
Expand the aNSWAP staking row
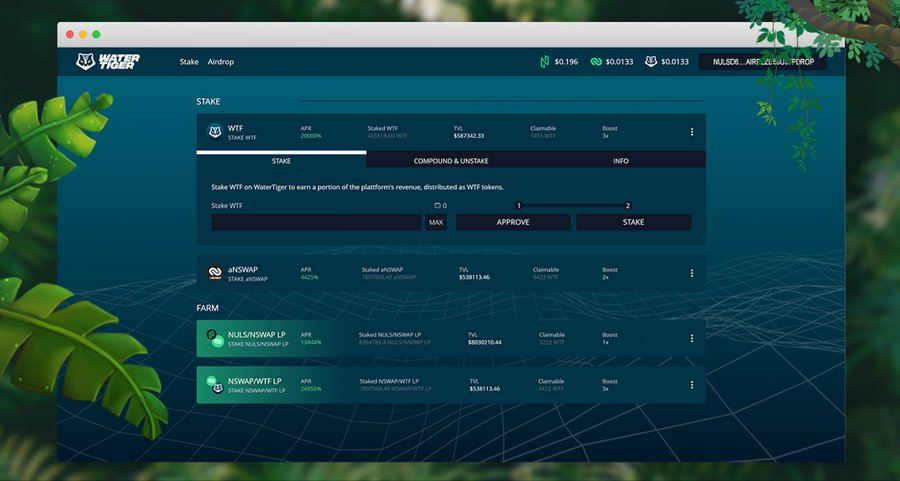[451, 273]
